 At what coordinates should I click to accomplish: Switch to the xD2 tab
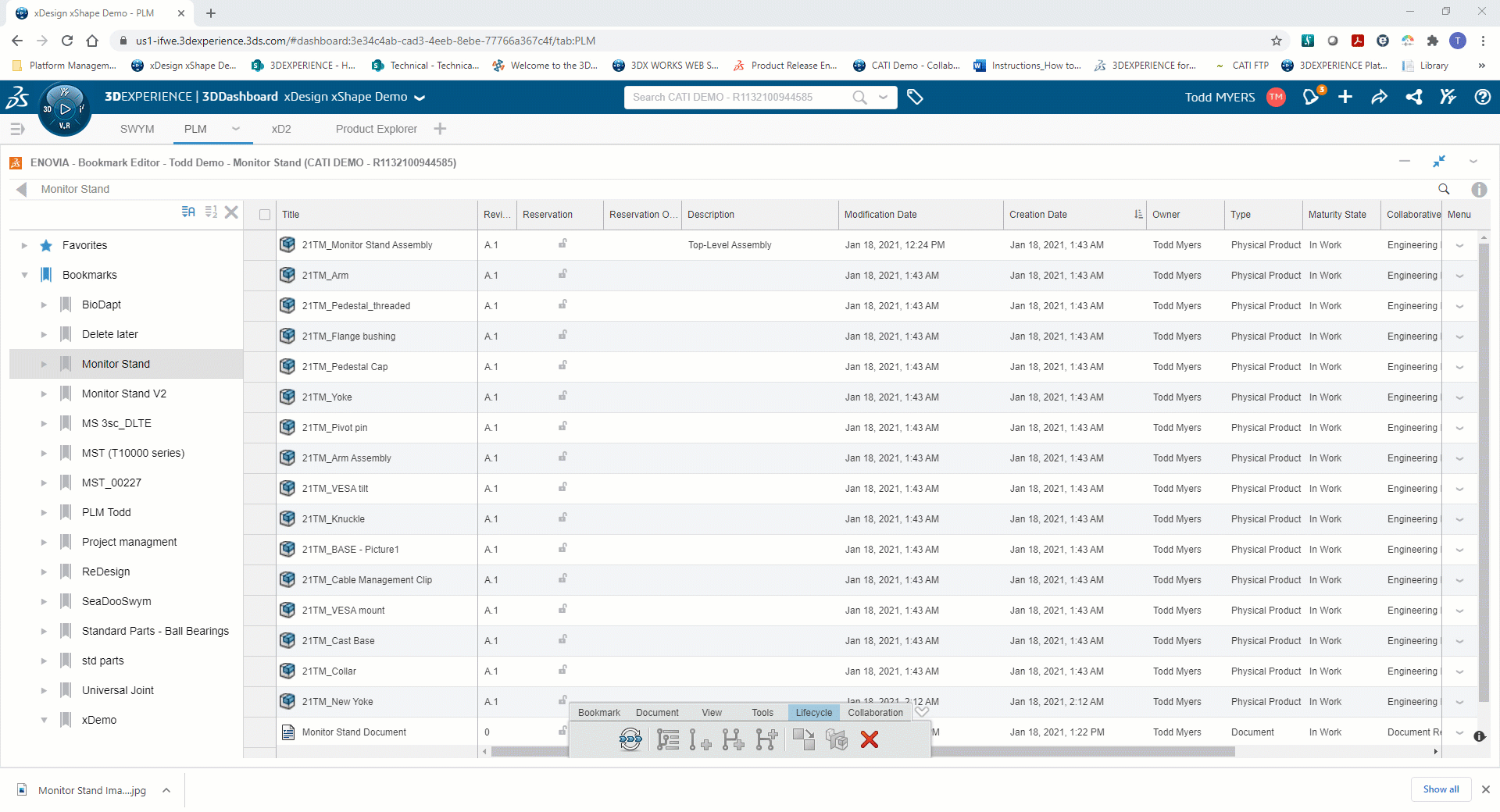281,129
